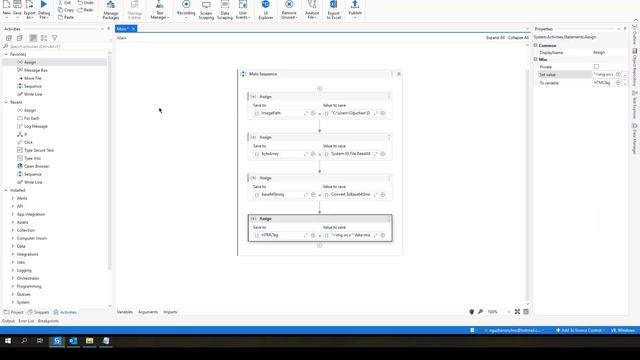Screen dimensions: 640x360
Task: Click Undo in ribbon
Action: pos(85,2)
